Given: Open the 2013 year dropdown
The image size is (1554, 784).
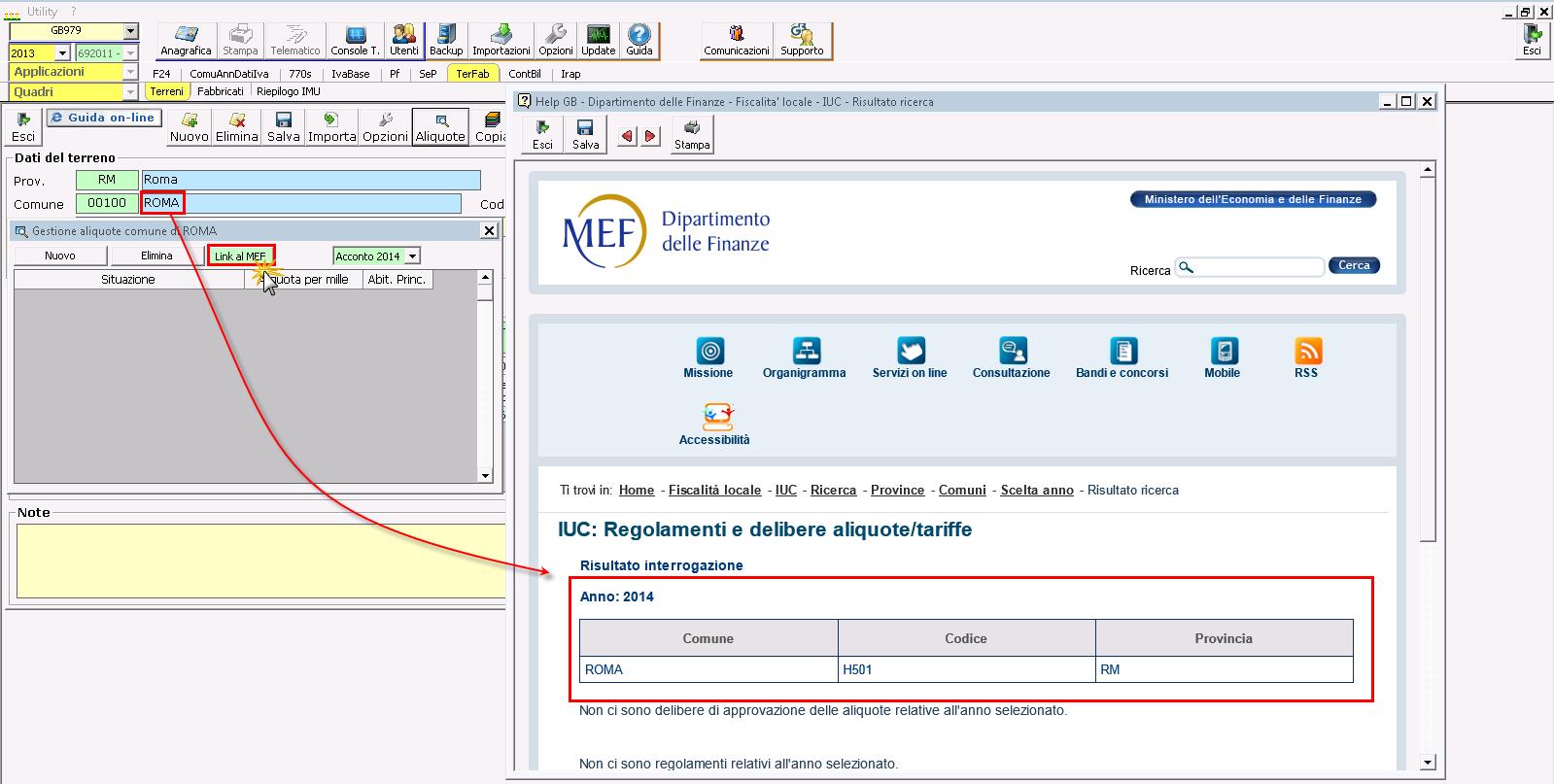Looking at the screenshot, I should (x=63, y=52).
